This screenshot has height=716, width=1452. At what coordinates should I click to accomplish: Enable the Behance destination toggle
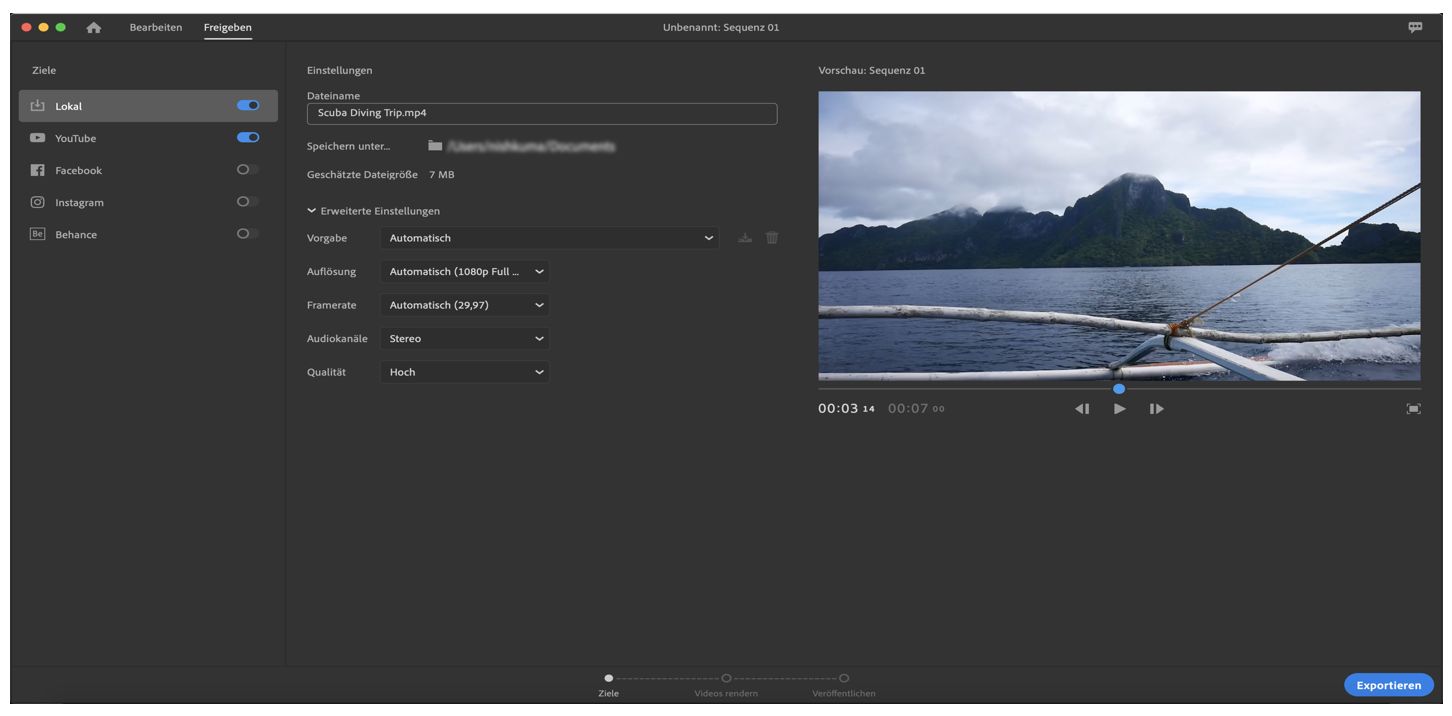point(248,233)
